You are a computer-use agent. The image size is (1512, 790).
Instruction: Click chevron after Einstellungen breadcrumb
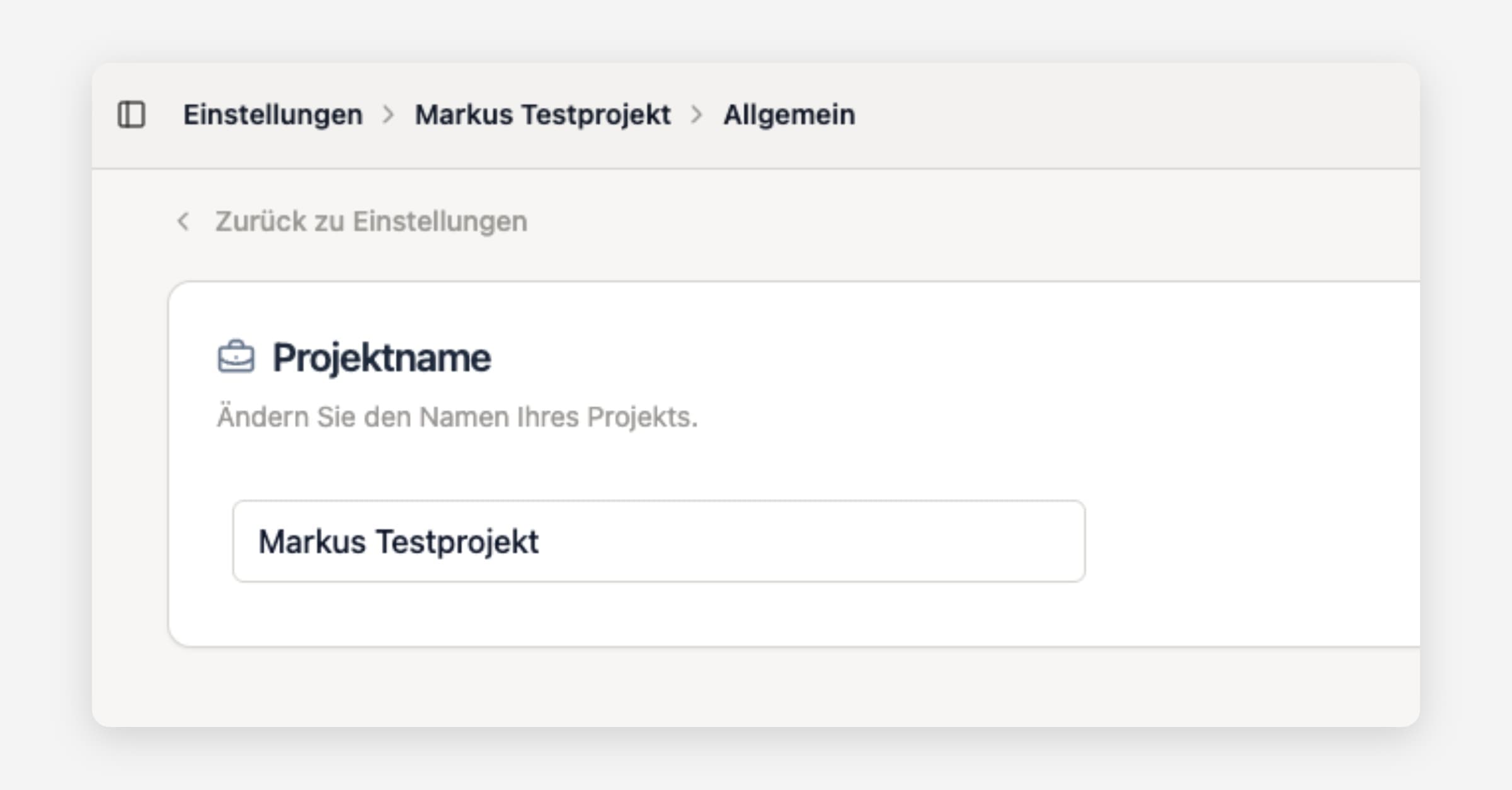[389, 115]
